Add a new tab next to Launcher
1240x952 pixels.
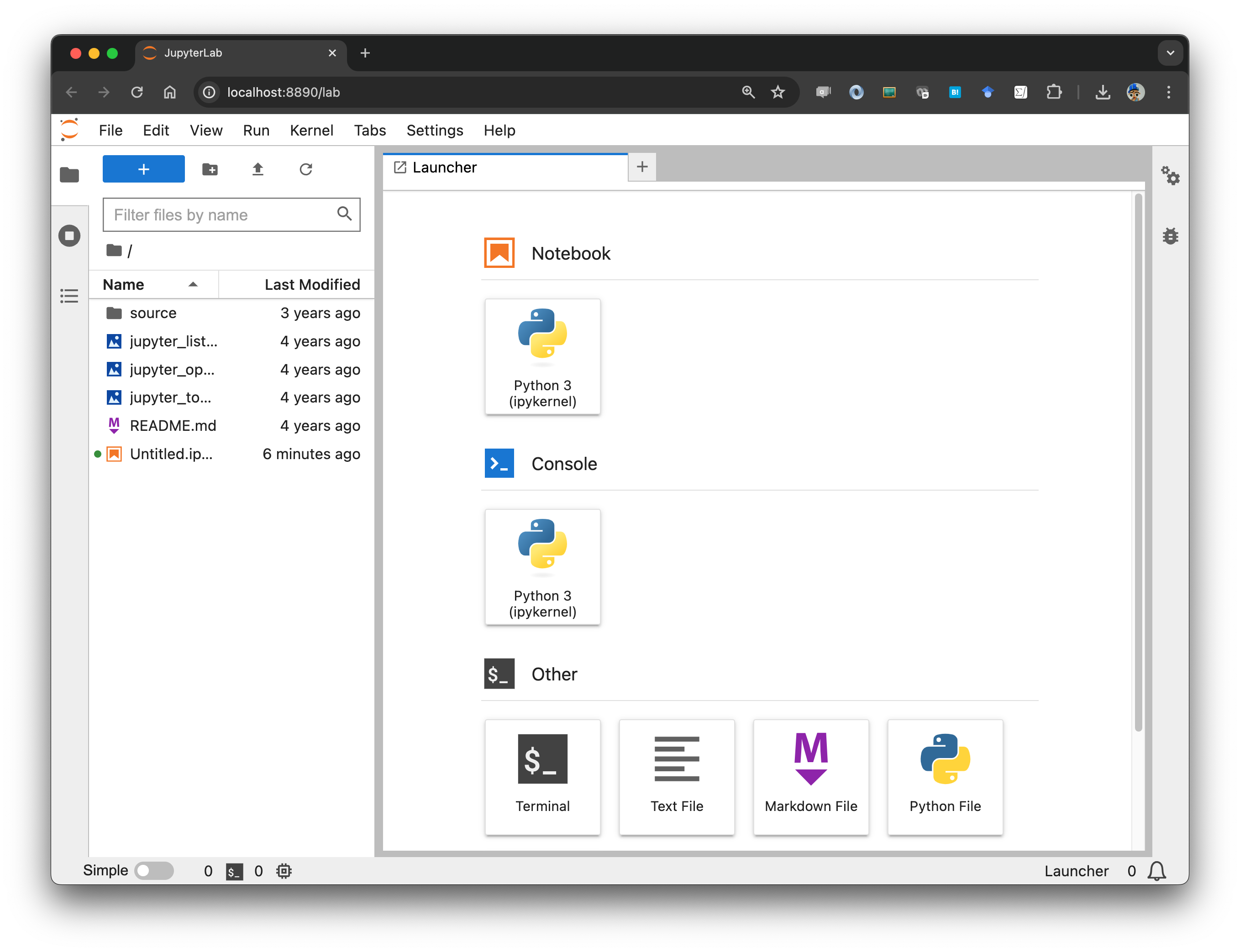[641, 167]
